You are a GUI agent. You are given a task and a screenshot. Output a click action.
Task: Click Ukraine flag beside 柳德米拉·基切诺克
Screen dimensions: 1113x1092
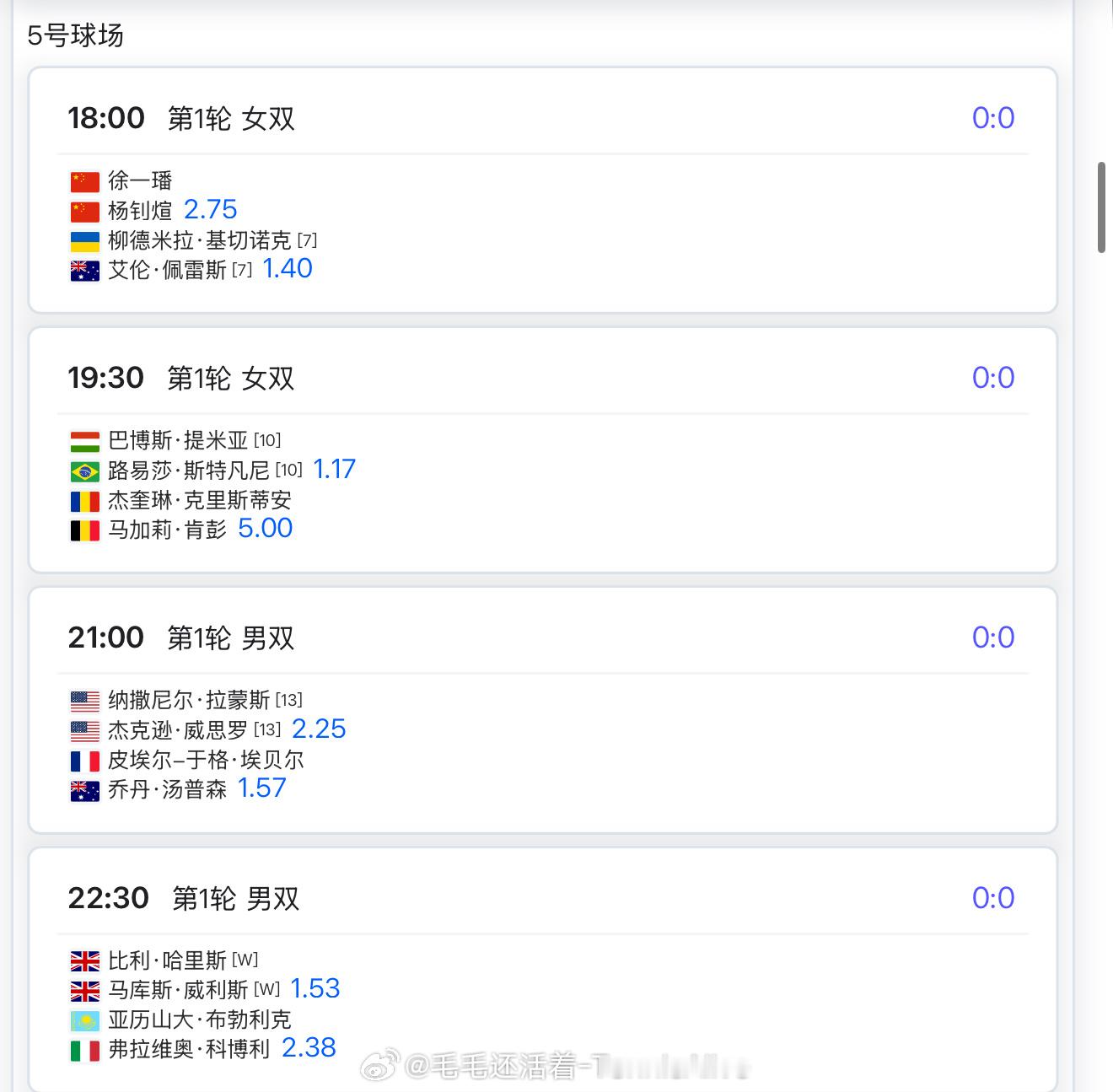pos(84,241)
